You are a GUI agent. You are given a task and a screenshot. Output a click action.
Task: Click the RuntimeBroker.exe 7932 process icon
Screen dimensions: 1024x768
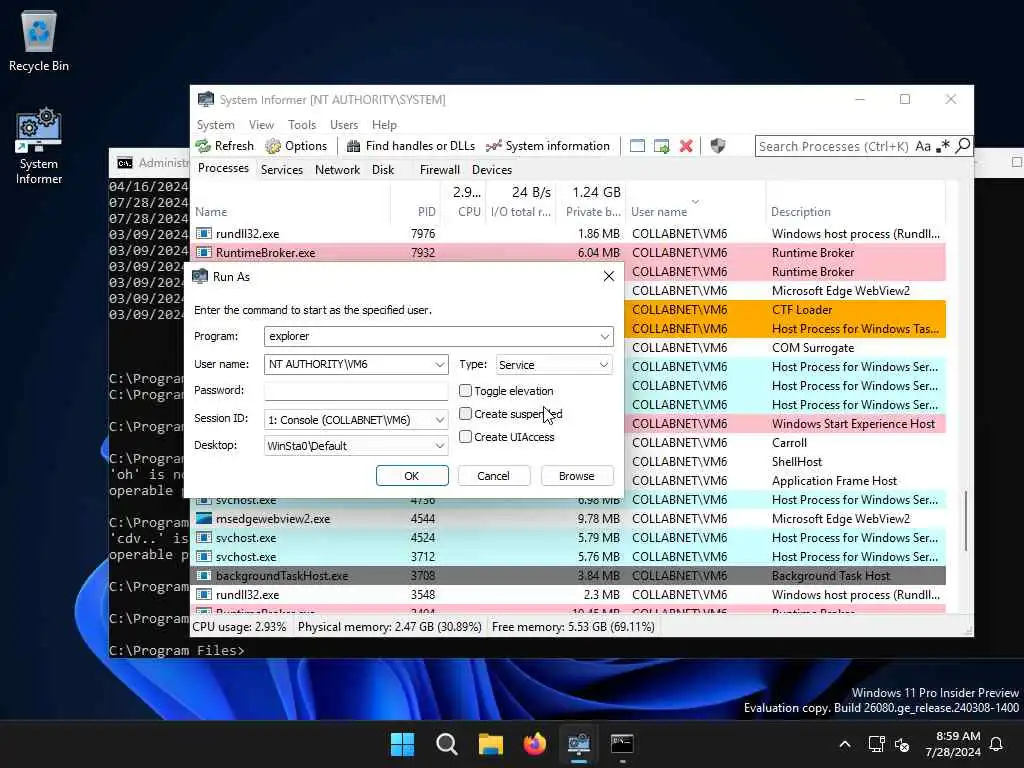click(x=204, y=252)
